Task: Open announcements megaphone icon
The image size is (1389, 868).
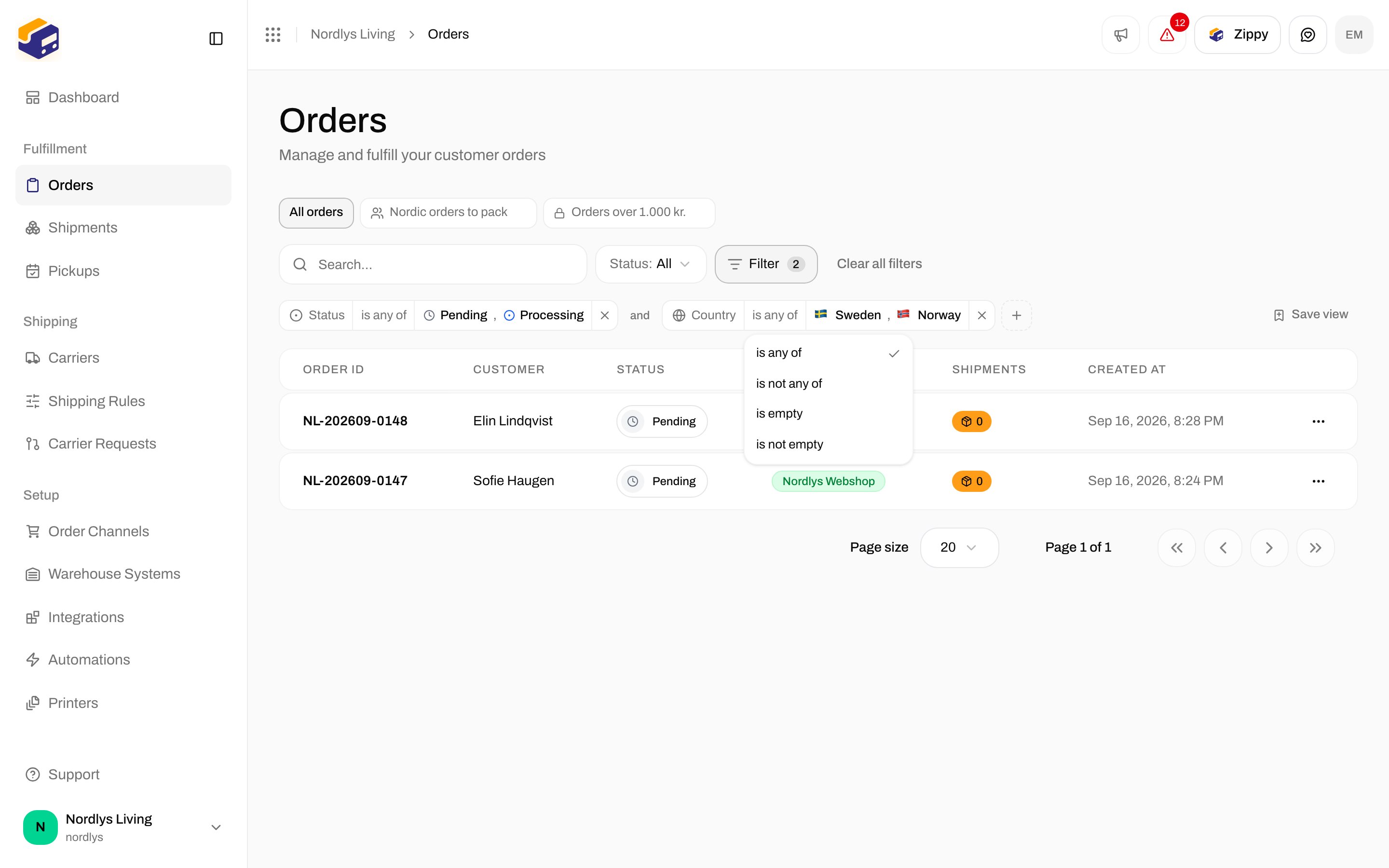Action: tap(1120, 35)
